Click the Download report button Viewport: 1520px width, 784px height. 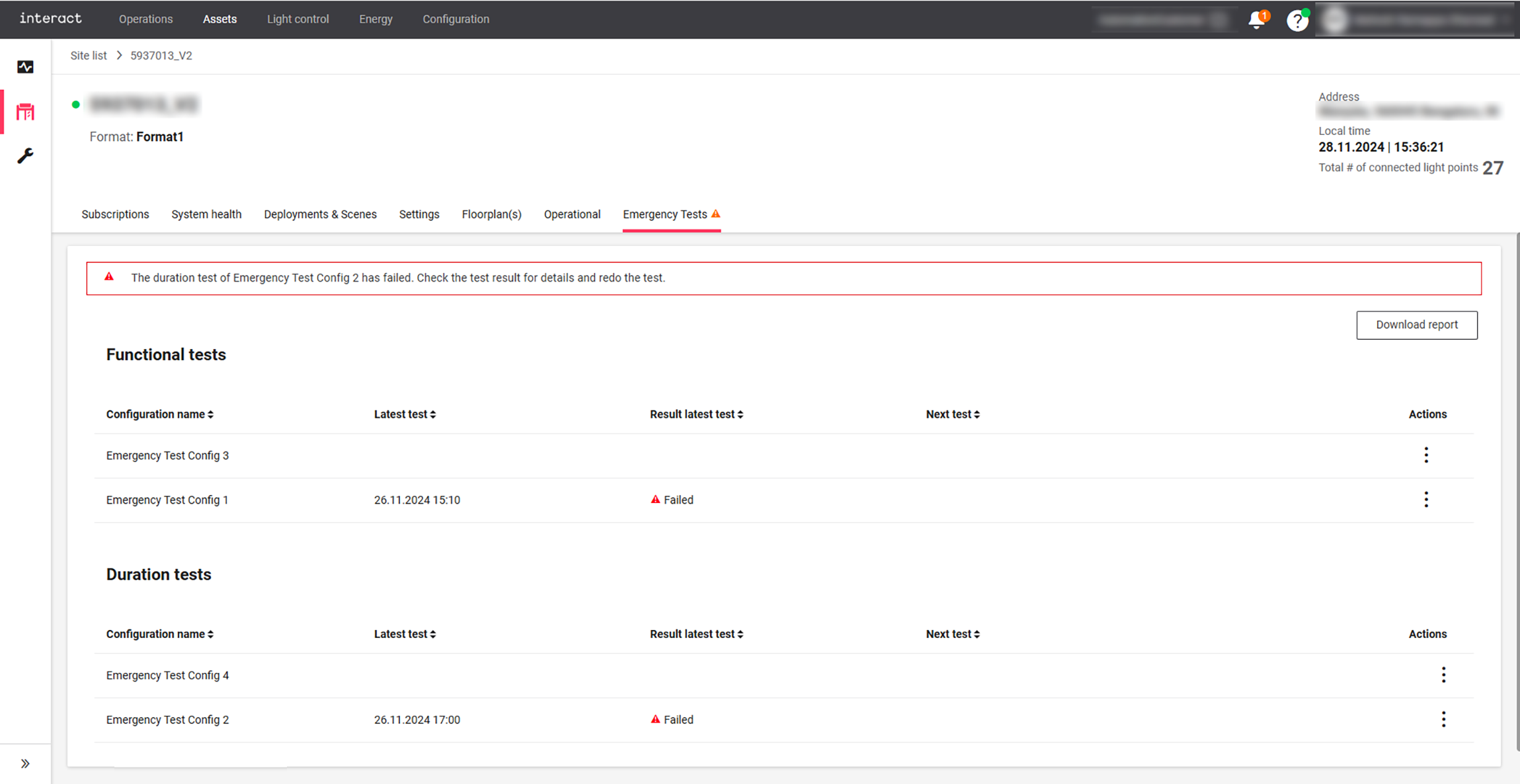point(1416,325)
